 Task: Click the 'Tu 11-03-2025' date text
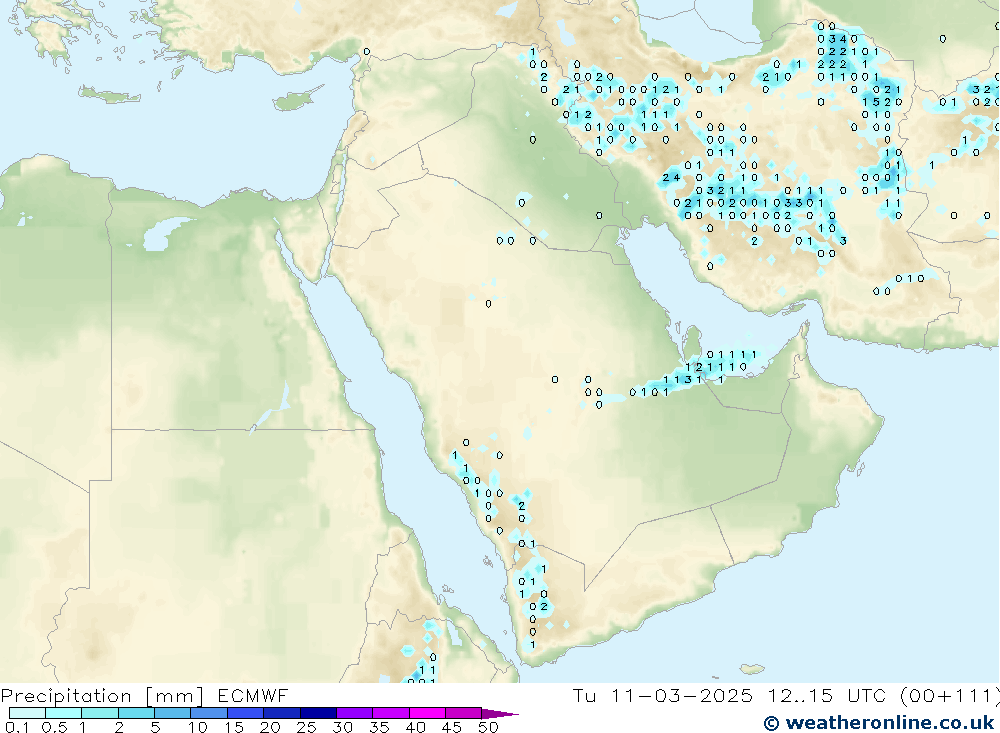pyautogui.click(x=663, y=696)
